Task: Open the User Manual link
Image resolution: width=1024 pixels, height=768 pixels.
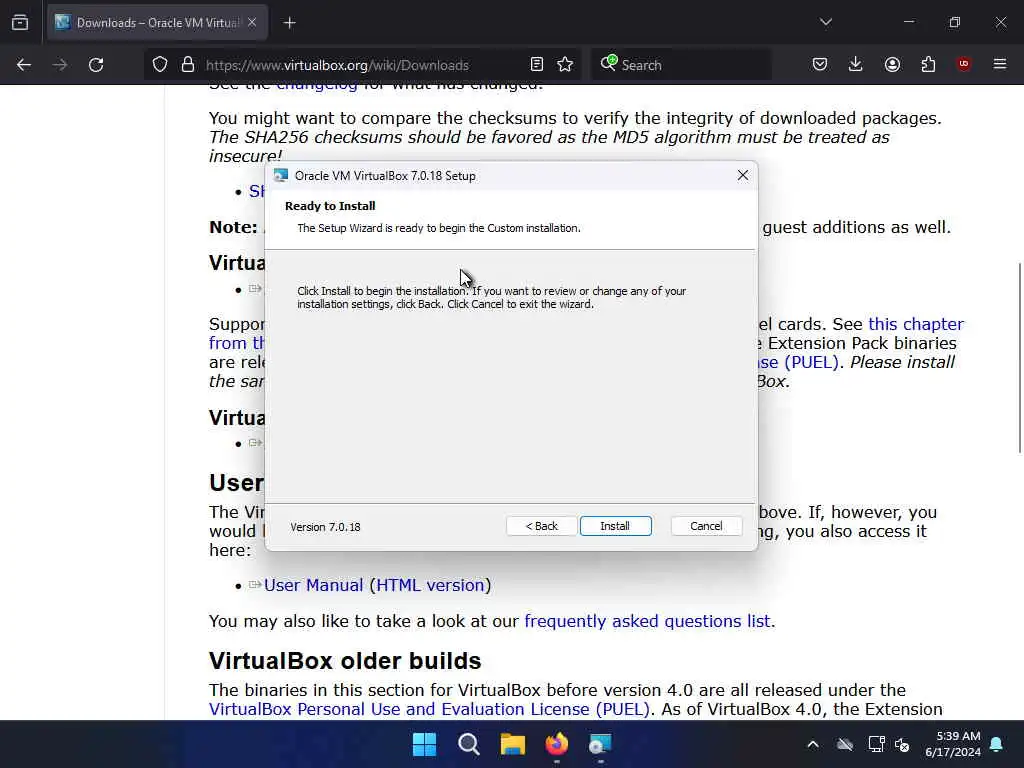Action: (313, 585)
